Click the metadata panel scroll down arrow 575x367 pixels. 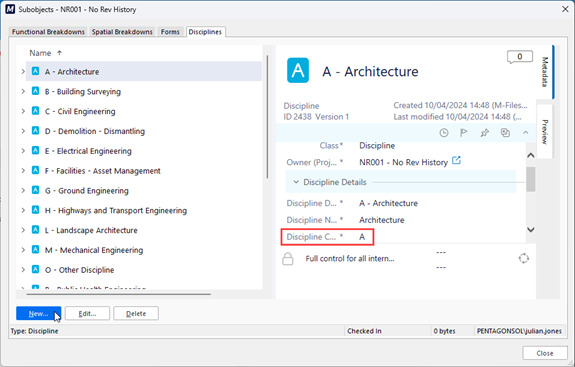click(530, 230)
